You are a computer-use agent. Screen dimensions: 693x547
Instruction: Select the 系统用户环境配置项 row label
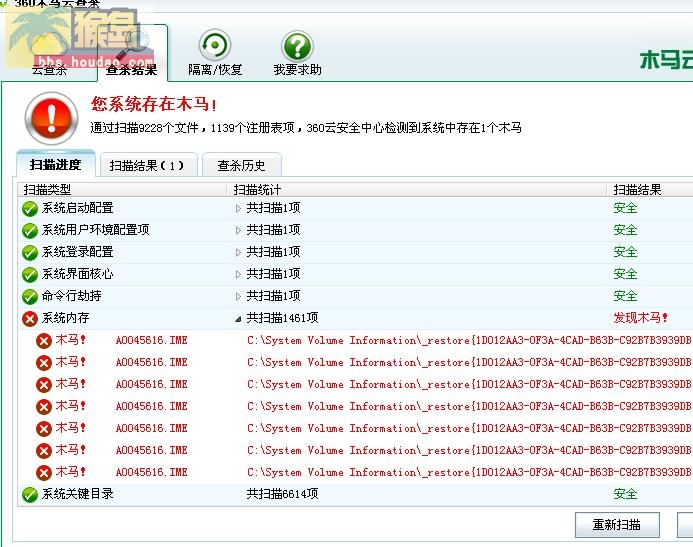pos(95,230)
